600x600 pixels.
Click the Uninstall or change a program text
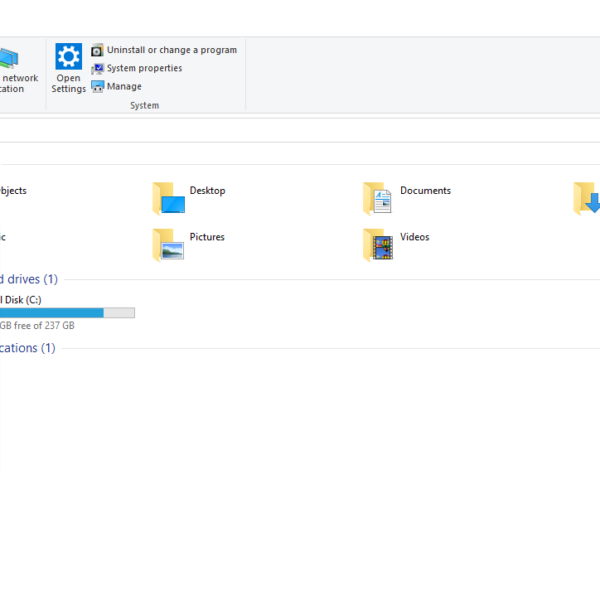171,50
